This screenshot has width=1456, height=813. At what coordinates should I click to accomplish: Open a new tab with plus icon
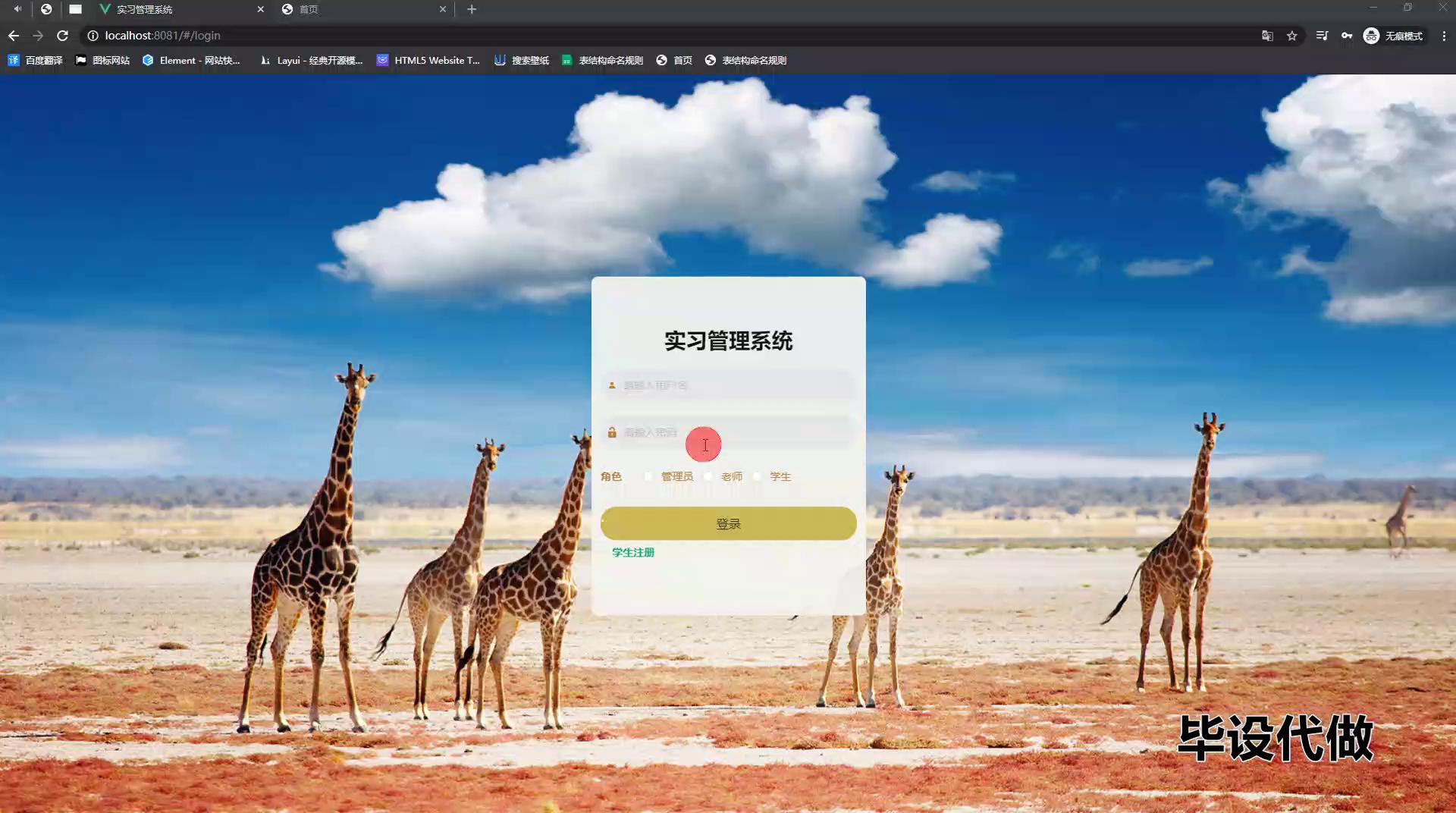(x=472, y=9)
